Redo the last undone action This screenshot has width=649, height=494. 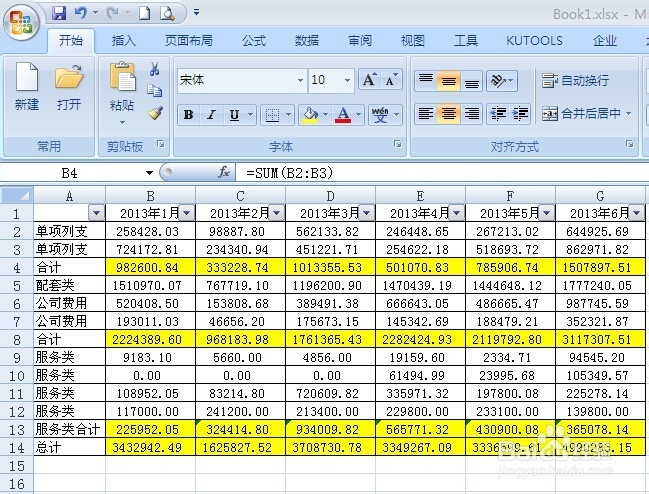pyautogui.click(x=112, y=13)
